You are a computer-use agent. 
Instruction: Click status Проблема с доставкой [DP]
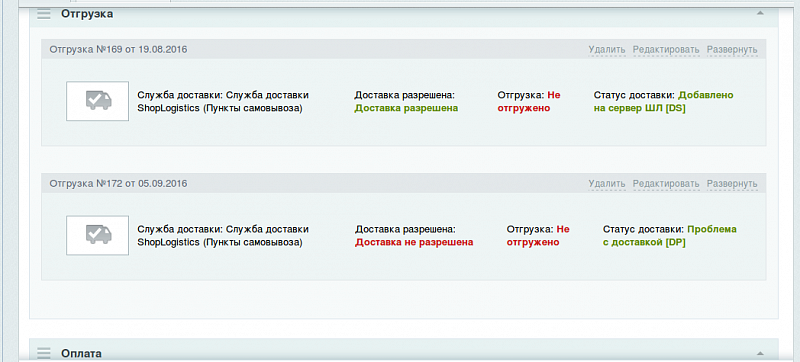[670, 236]
